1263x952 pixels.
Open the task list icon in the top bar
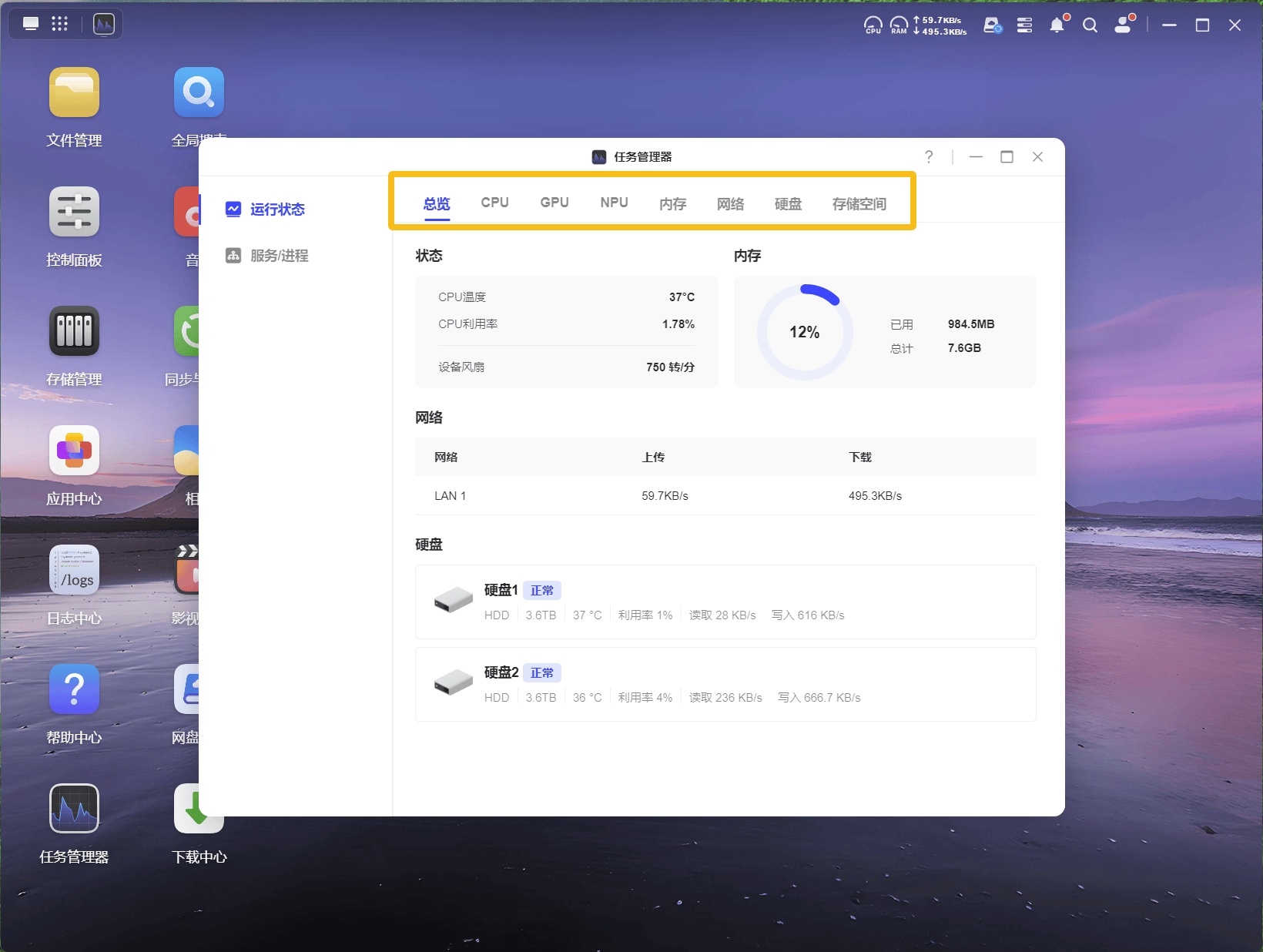[1024, 25]
